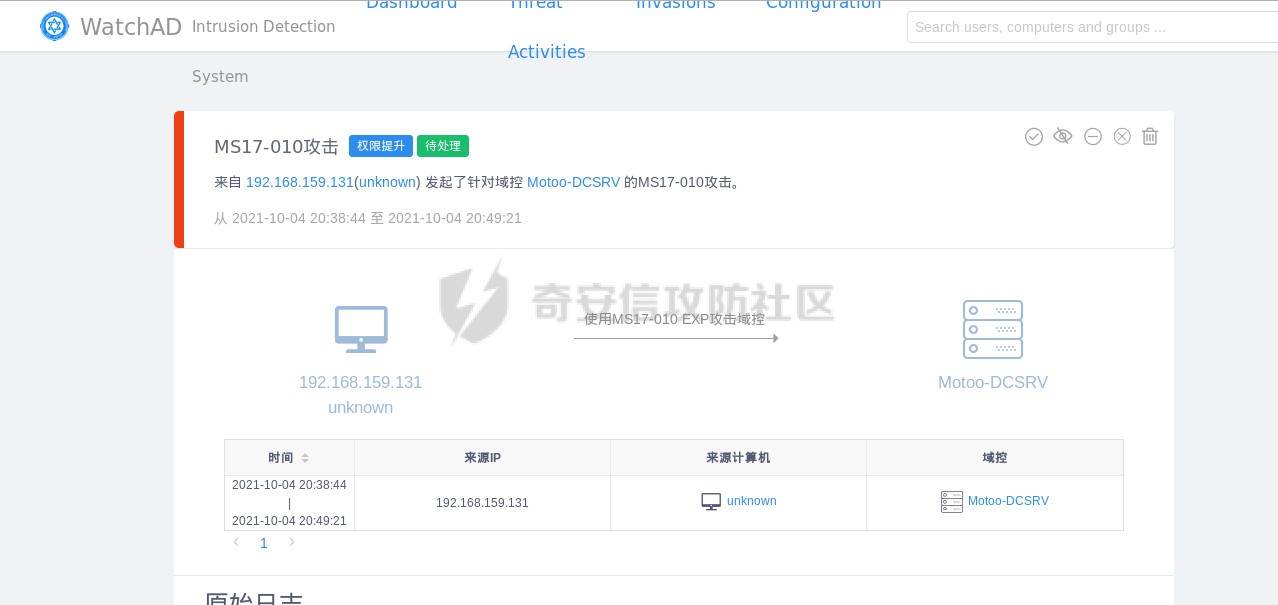Select page 1 in the pagination

pos(264,543)
